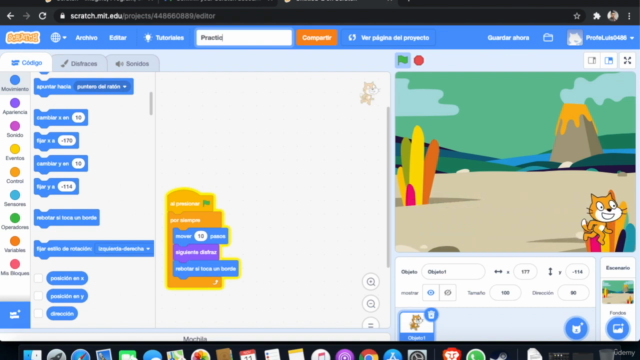Open the language globe menu

tap(58, 38)
